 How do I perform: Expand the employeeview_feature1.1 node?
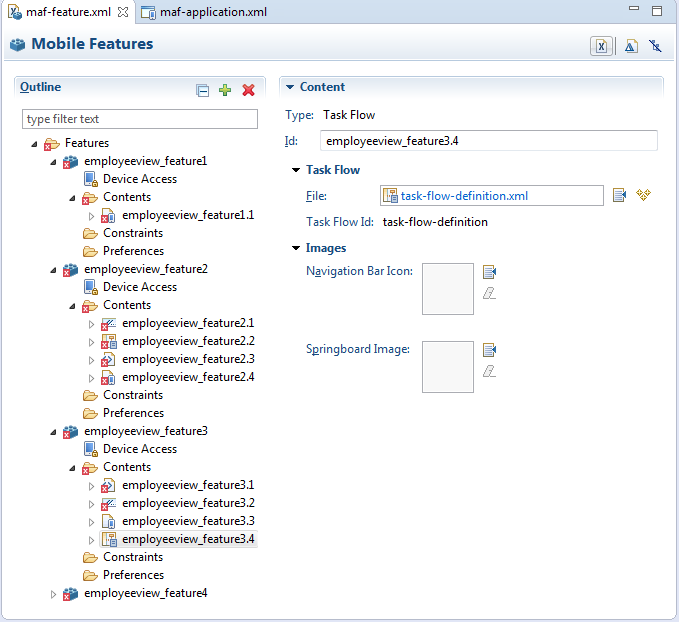(91, 216)
